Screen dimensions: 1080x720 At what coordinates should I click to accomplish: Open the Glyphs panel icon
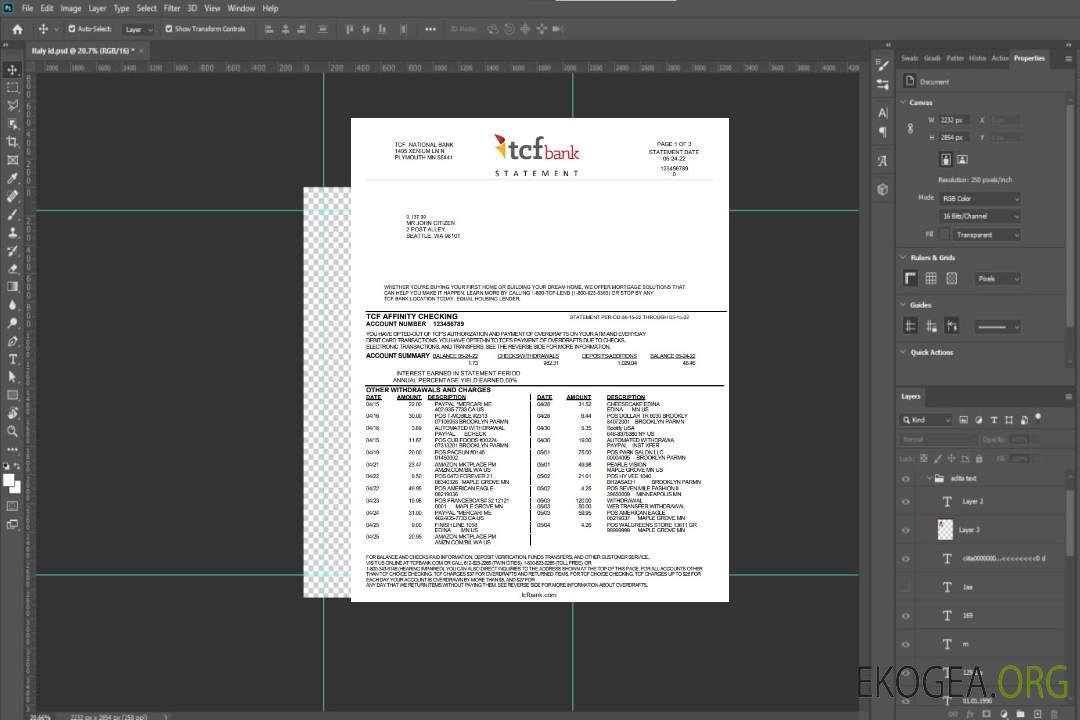click(x=882, y=161)
